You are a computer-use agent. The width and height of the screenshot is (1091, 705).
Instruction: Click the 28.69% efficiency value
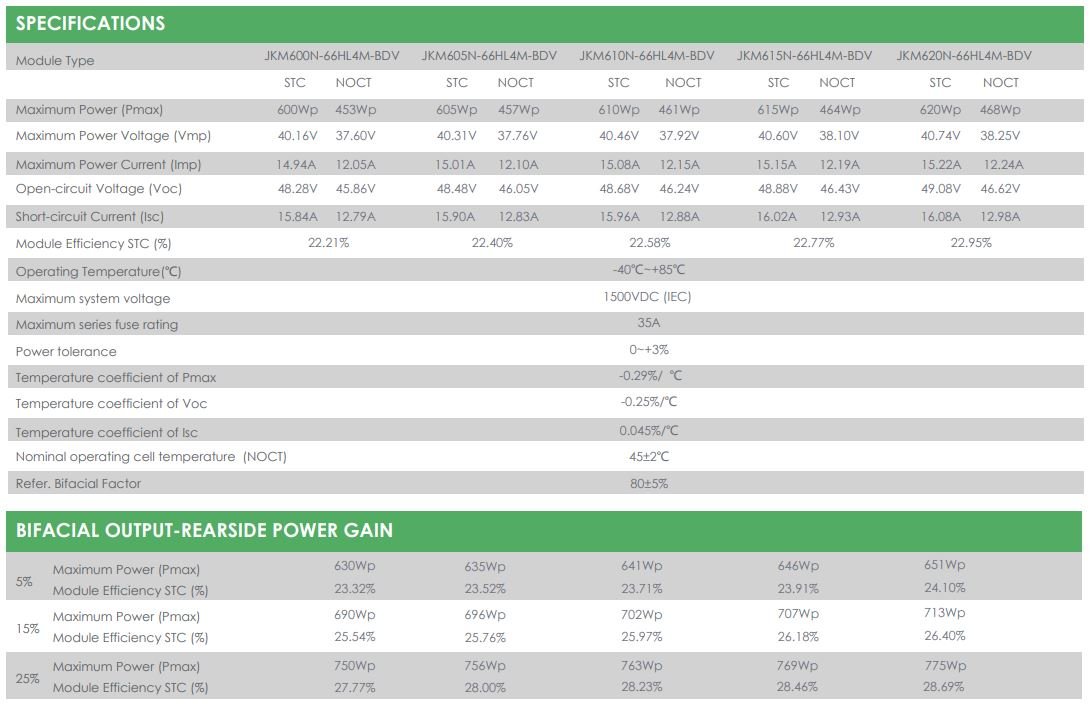pyautogui.click(x=943, y=687)
